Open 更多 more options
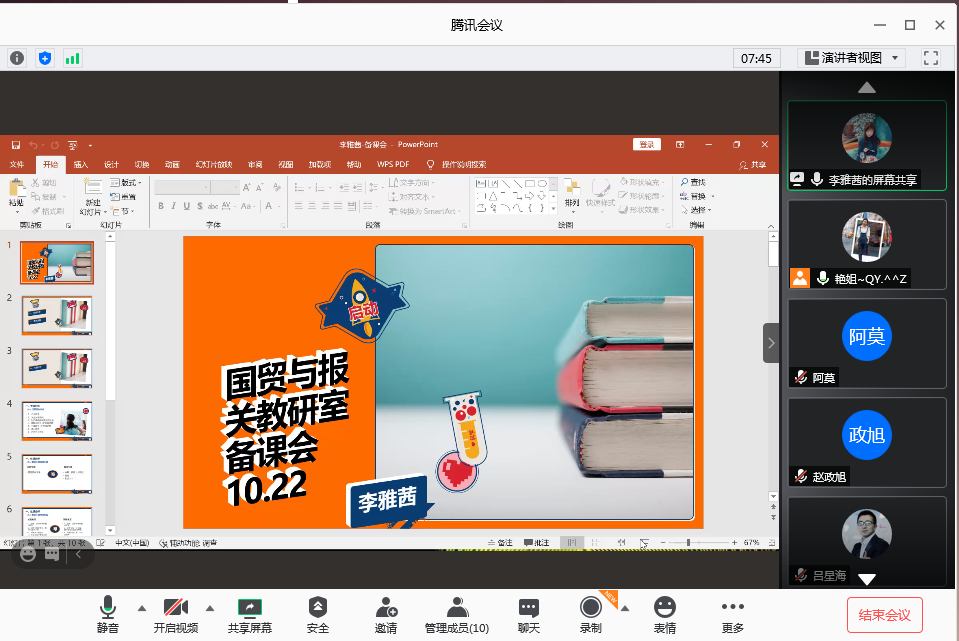959x641 pixels. 733,614
